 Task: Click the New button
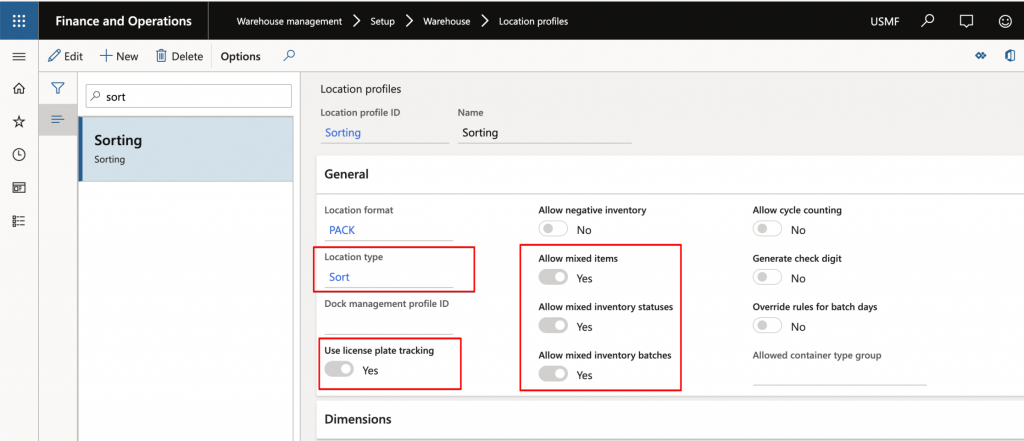click(x=119, y=56)
